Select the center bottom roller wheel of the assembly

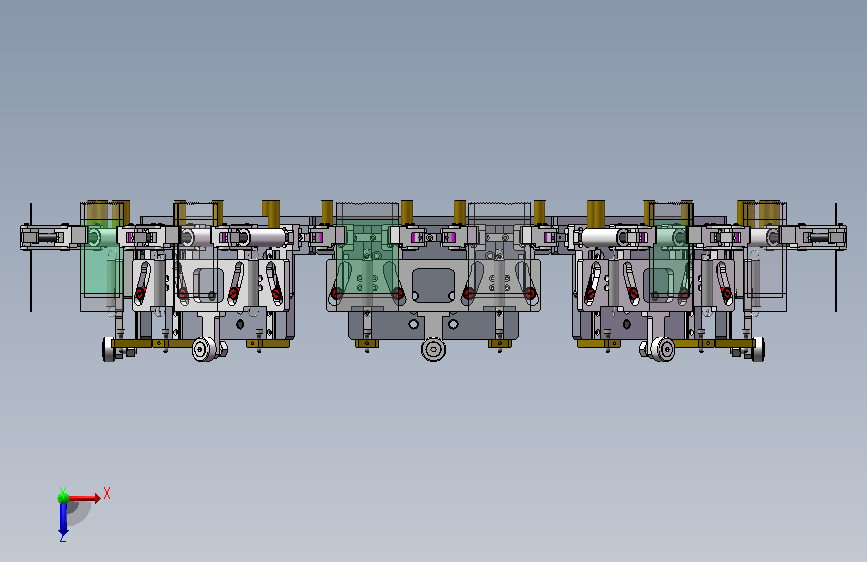click(434, 350)
